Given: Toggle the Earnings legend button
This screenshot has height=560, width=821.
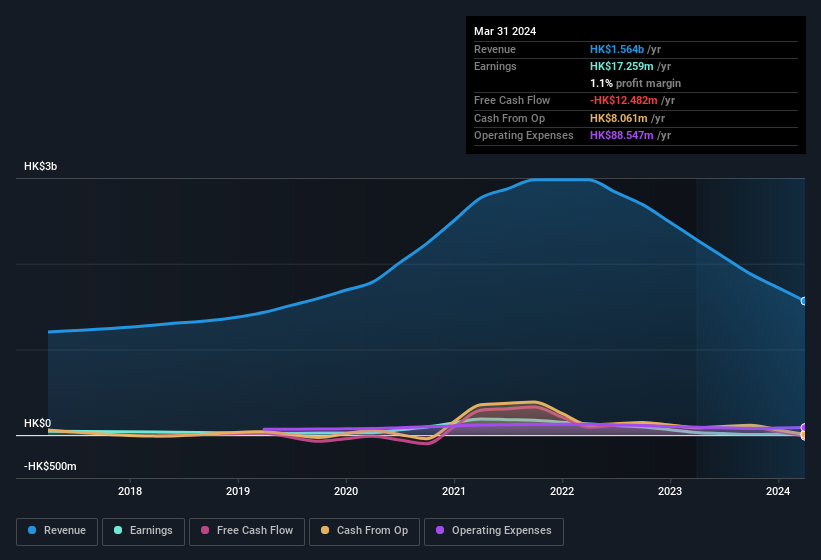Looking at the screenshot, I should coord(143,531).
